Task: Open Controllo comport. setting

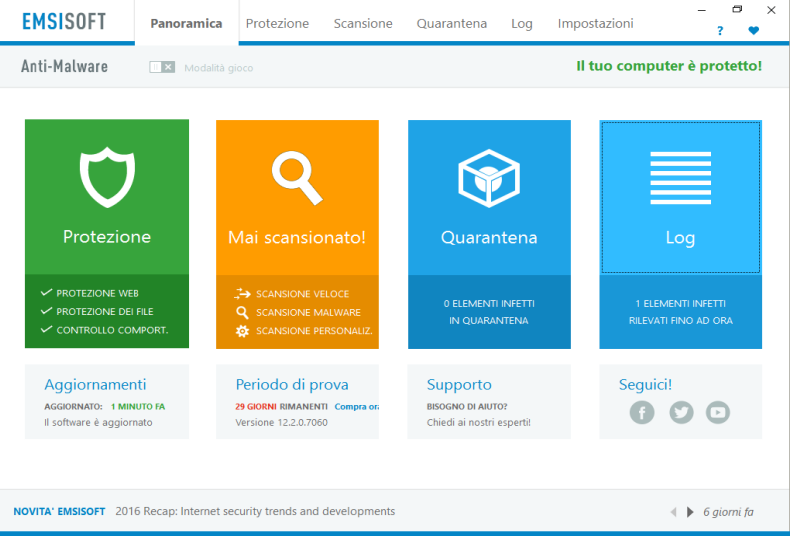Action: click(112, 330)
